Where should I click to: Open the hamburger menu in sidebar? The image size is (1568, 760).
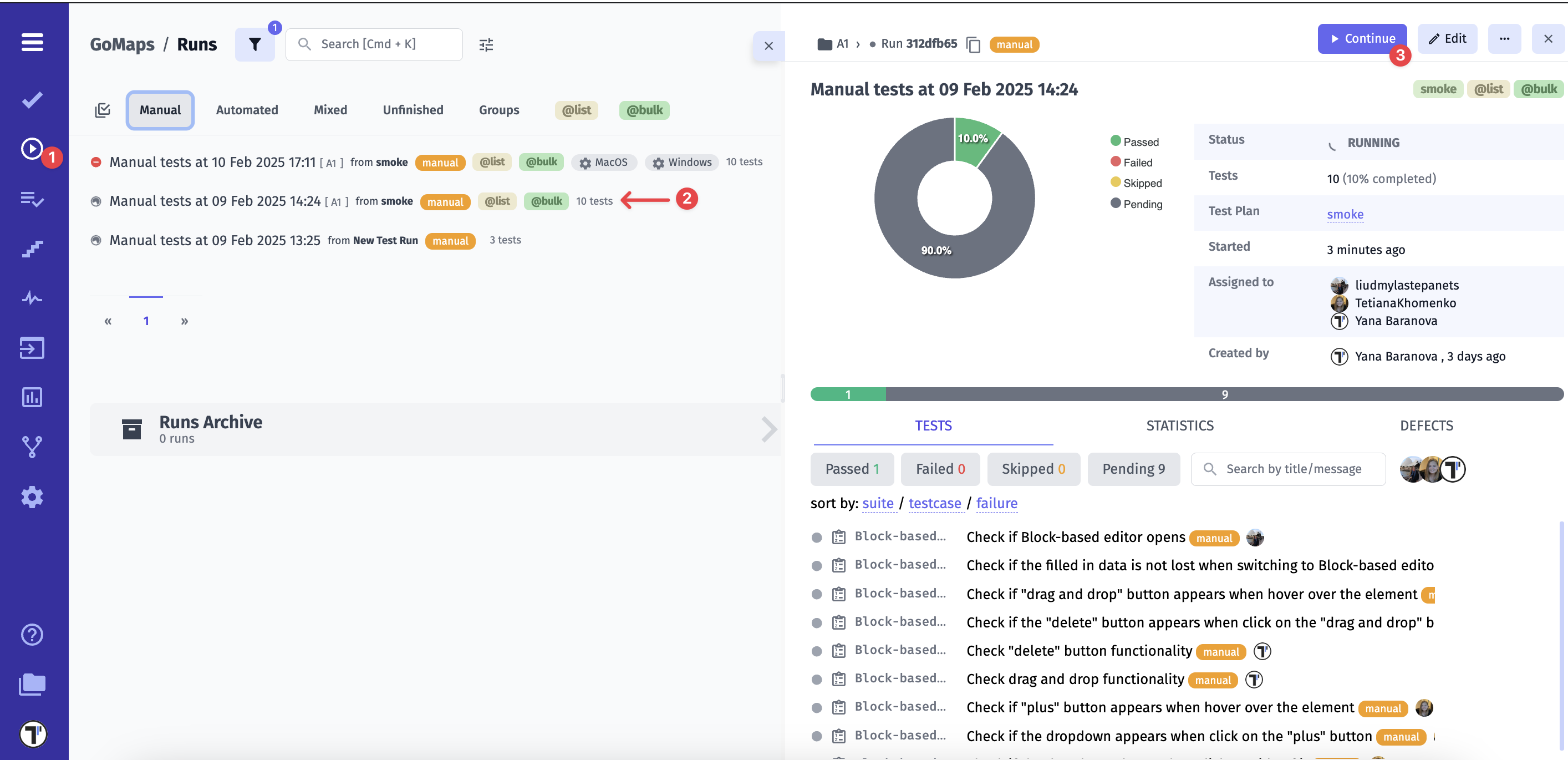[32, 43]
